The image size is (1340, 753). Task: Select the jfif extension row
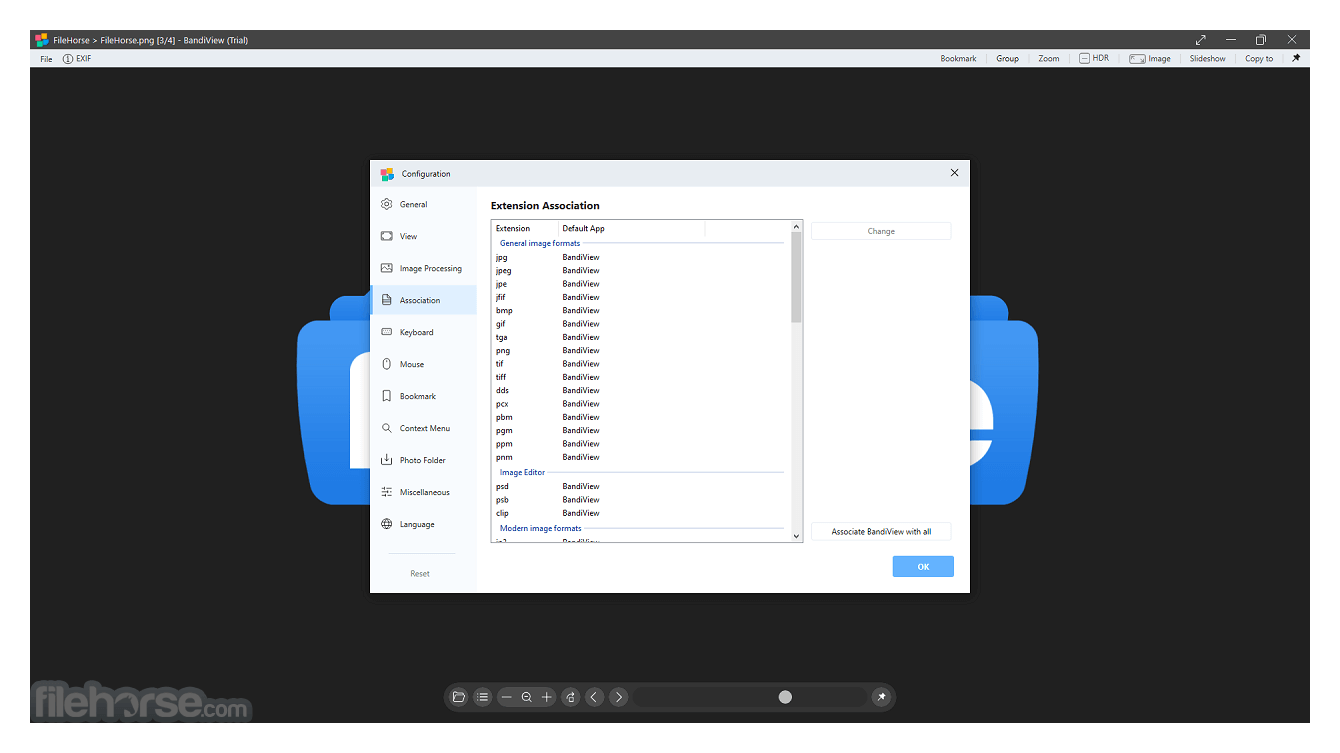[x=640, y=297]
